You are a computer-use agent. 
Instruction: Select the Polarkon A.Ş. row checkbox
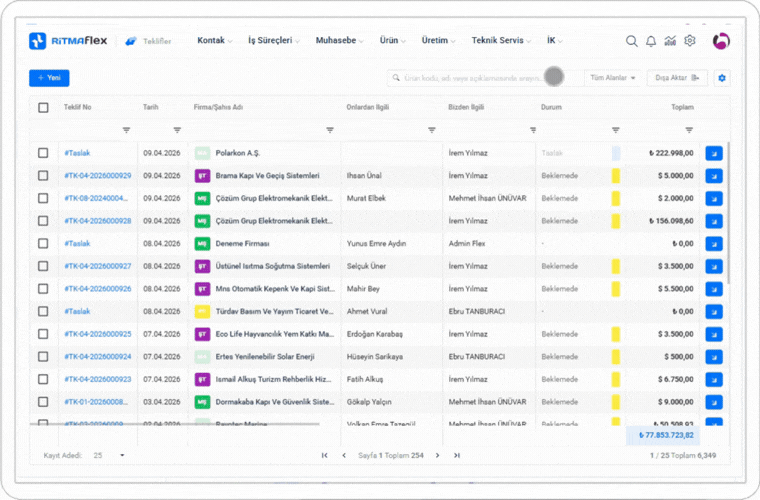coord(43,153)
